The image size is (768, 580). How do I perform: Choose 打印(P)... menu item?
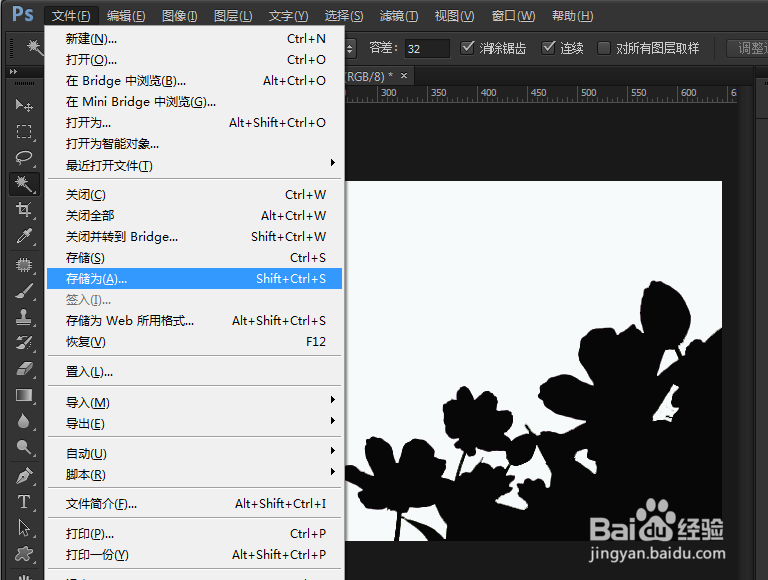pos(194,533)
